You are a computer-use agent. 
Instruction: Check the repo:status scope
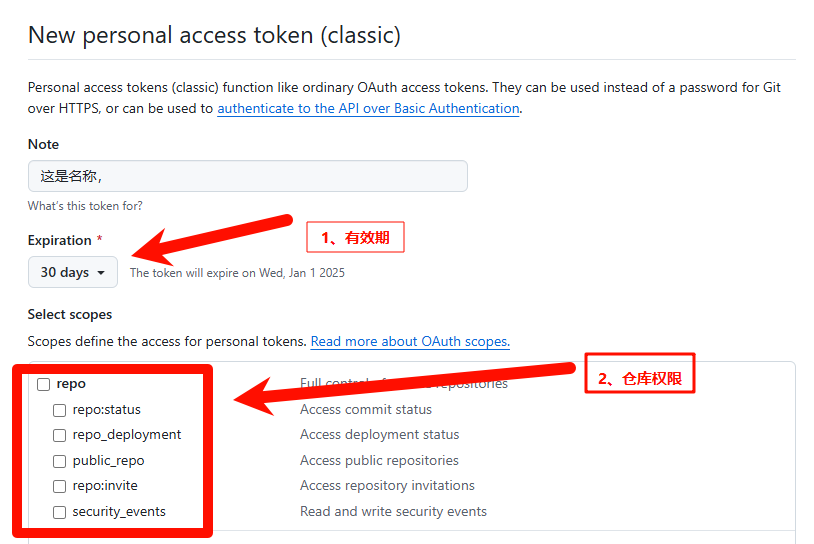tap(60, 410)
